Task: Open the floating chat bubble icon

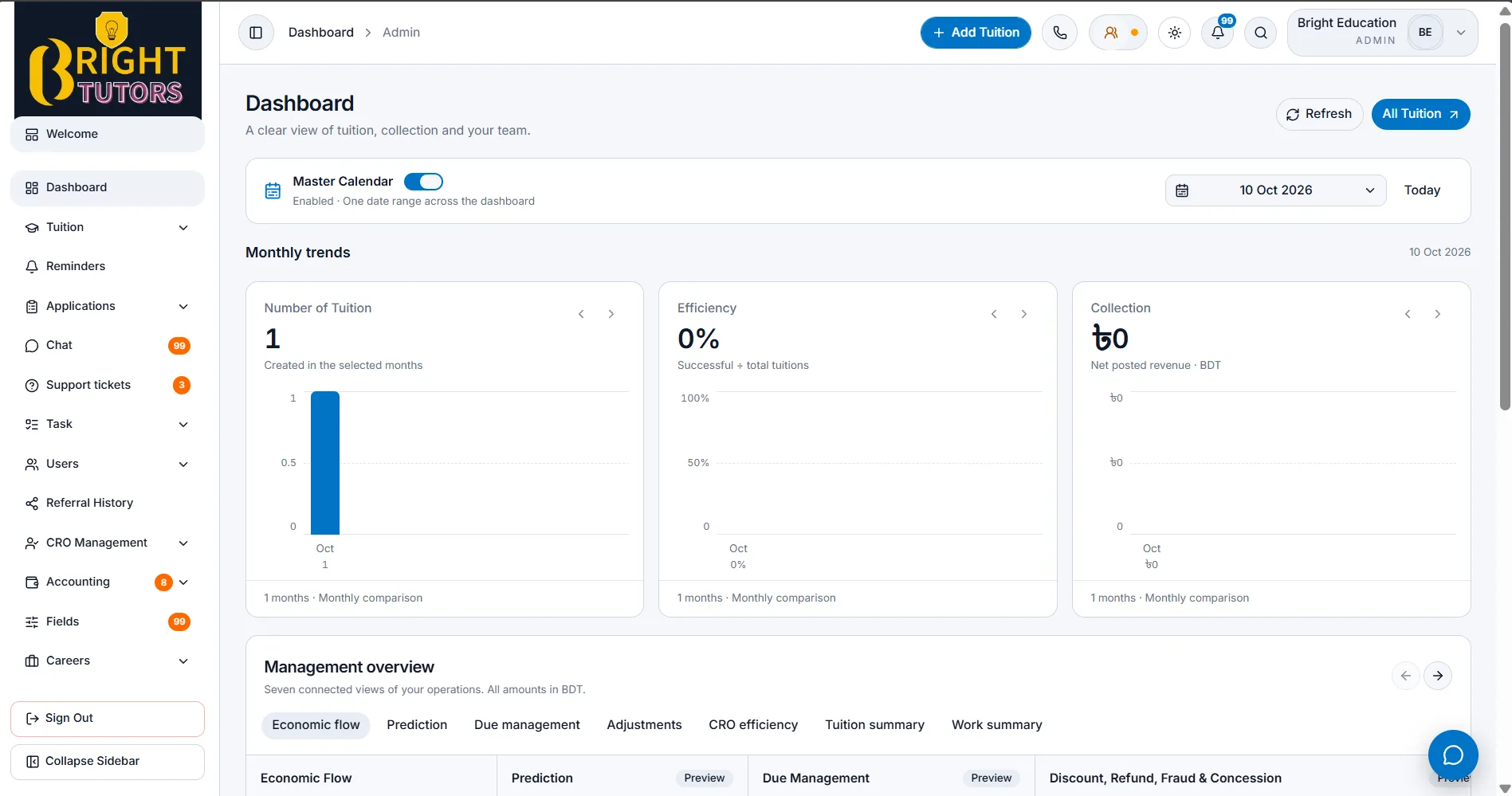Action: [x=1453, y=755]
